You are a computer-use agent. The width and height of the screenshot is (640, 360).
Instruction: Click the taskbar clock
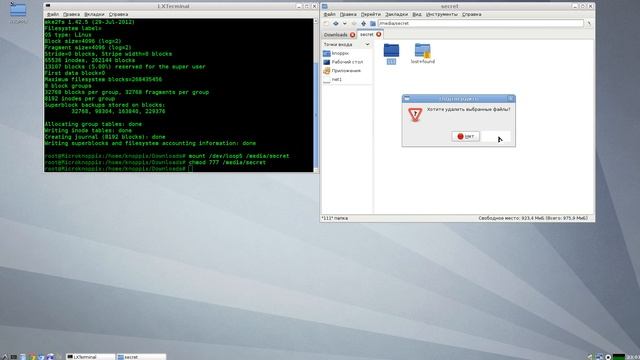coord(633,357)
